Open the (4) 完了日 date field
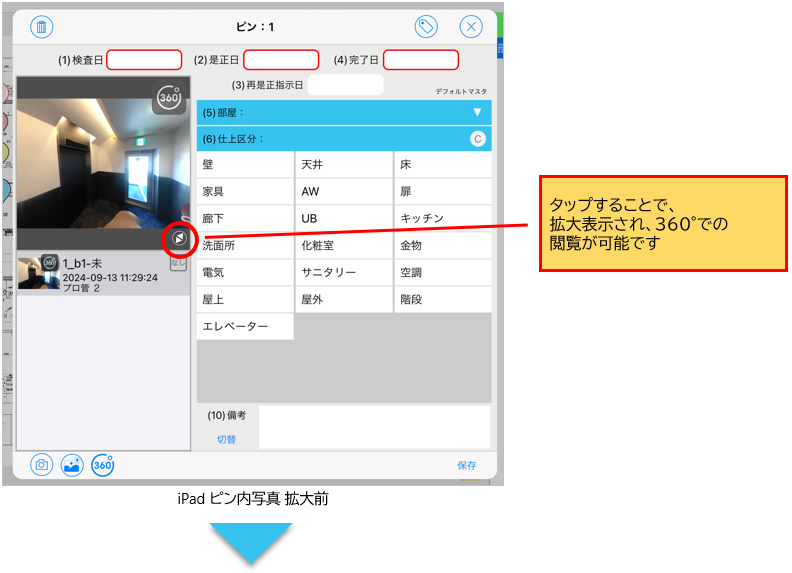 pyautogui.click(x=420, y=60)
